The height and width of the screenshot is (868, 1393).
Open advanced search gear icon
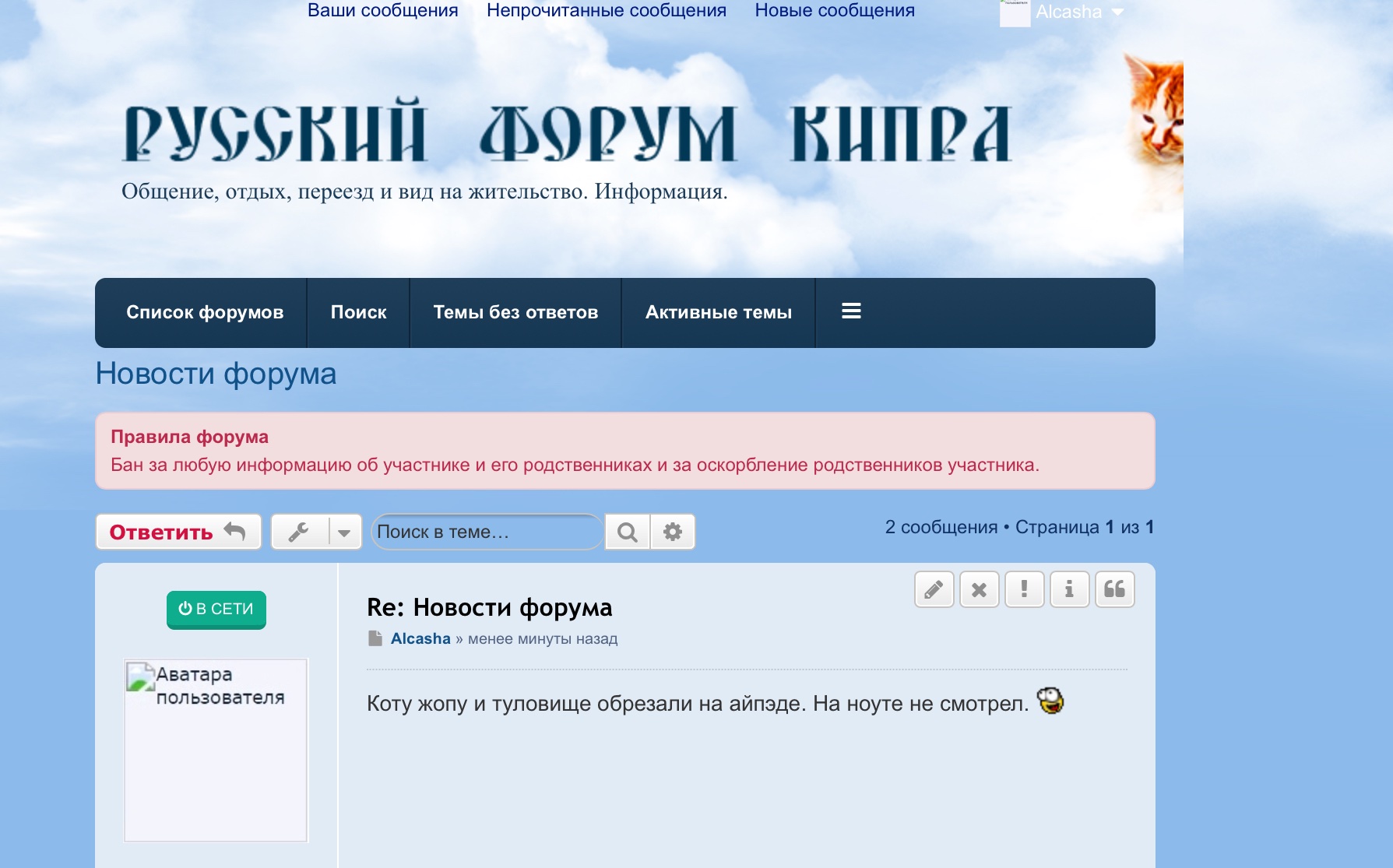[672, 532]
